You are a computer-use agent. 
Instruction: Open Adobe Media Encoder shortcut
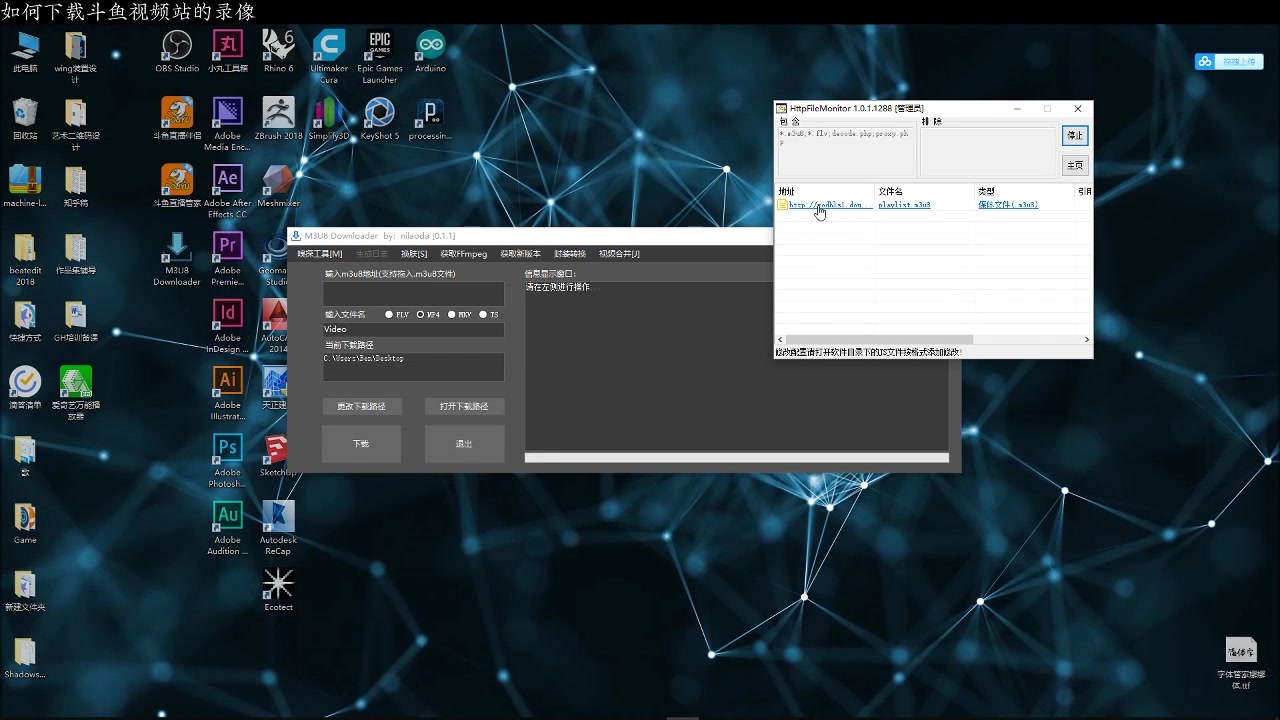(x=228, y=124)
